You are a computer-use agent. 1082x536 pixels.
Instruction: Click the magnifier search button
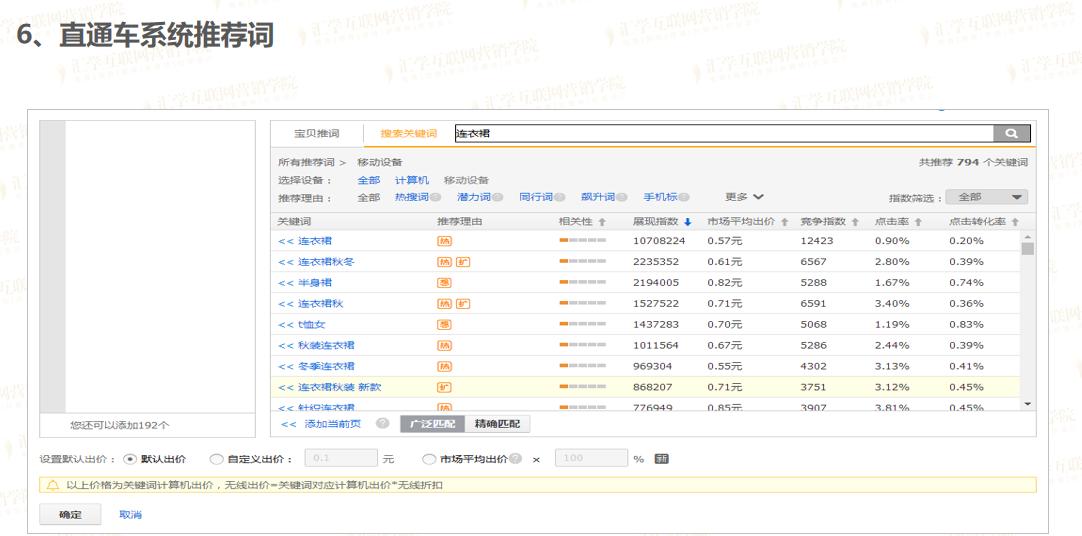tap(1012, 133)
